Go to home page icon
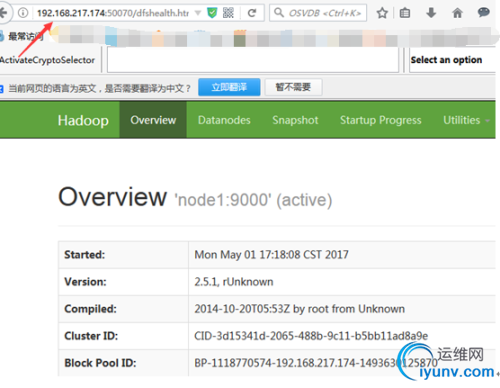The height and width of the screenshot is (388, 500). pos(457,13)
